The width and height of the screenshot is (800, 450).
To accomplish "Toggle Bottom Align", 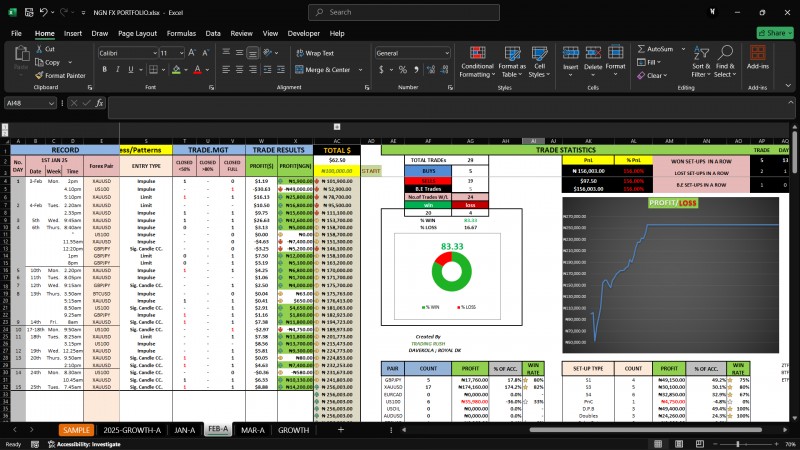I will [x=253, y=53].
